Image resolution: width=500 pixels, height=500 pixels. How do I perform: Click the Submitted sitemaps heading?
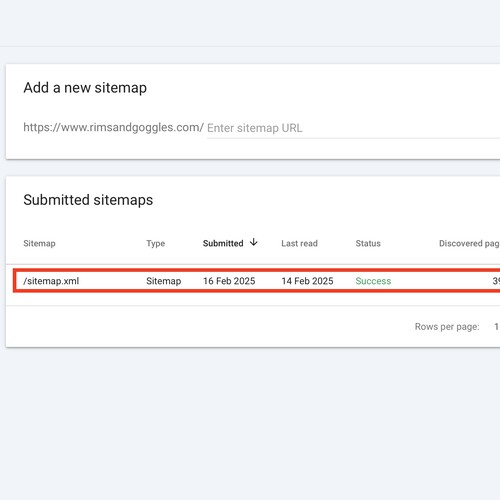(88, 200)
